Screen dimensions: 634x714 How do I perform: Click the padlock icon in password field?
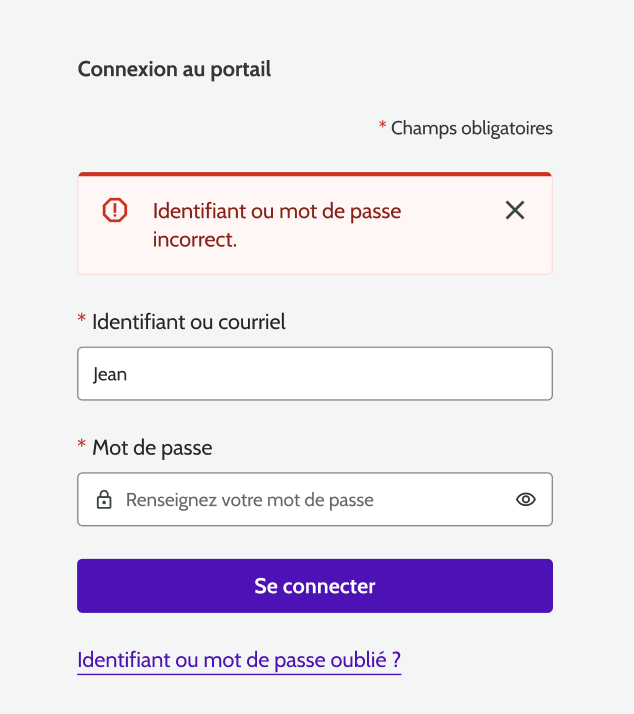(x=104, y=499)
